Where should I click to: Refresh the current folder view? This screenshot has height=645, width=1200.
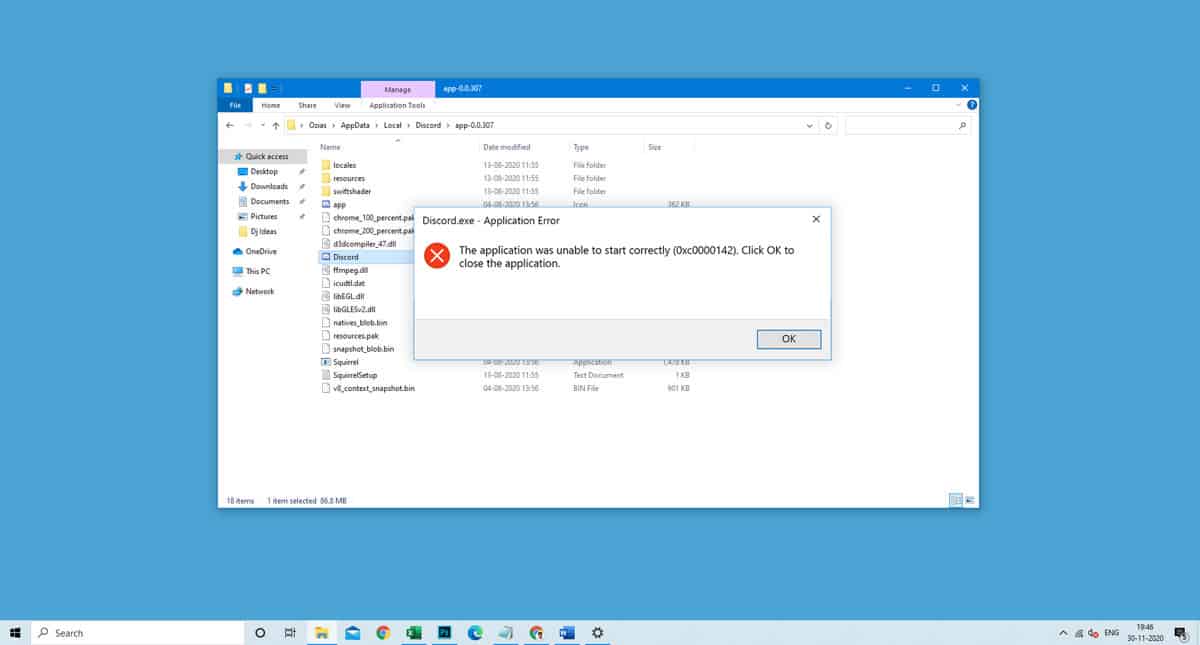[x=828, y=126]
